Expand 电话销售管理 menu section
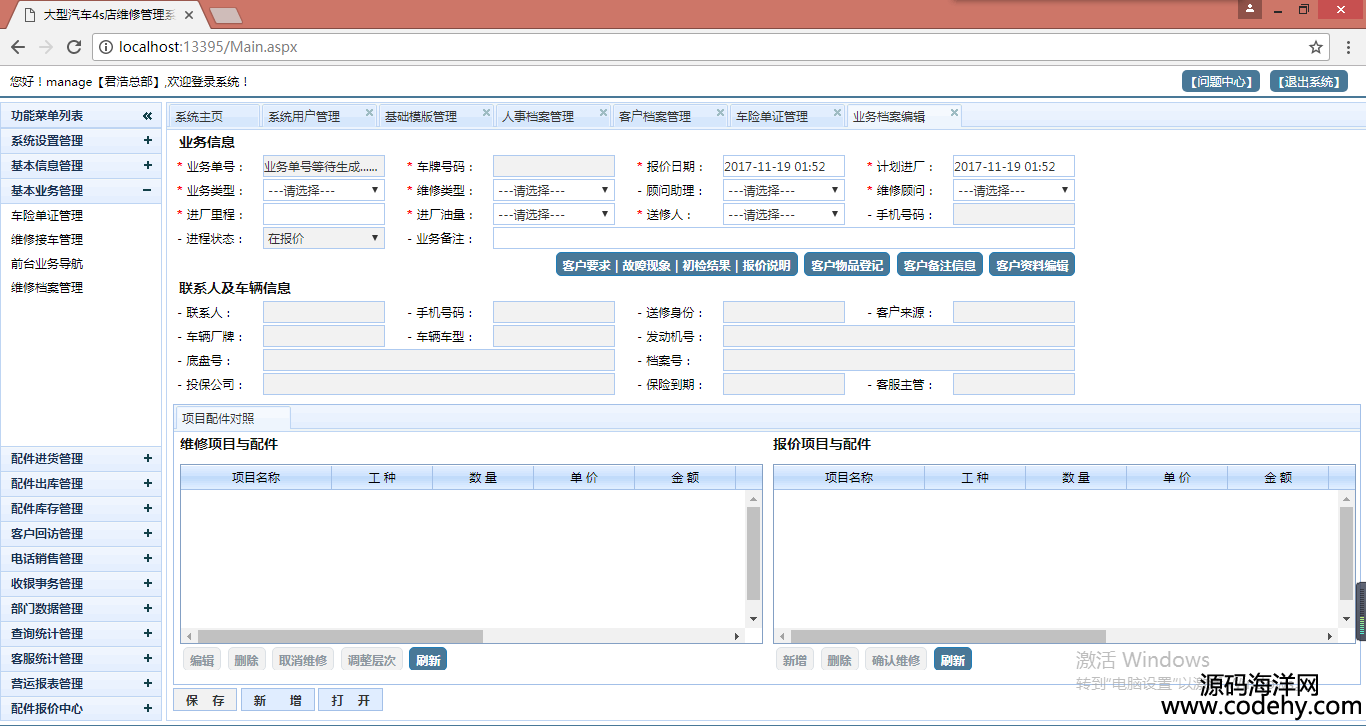The image size is (1366, 726). pyautogui.click(x=147, y=559)
